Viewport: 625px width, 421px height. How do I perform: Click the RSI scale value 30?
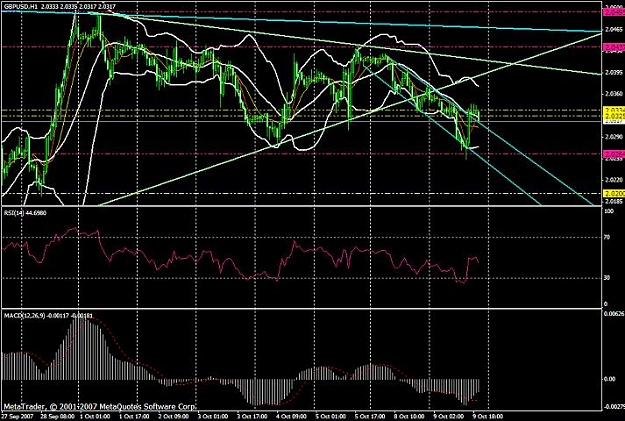[608, 277]
